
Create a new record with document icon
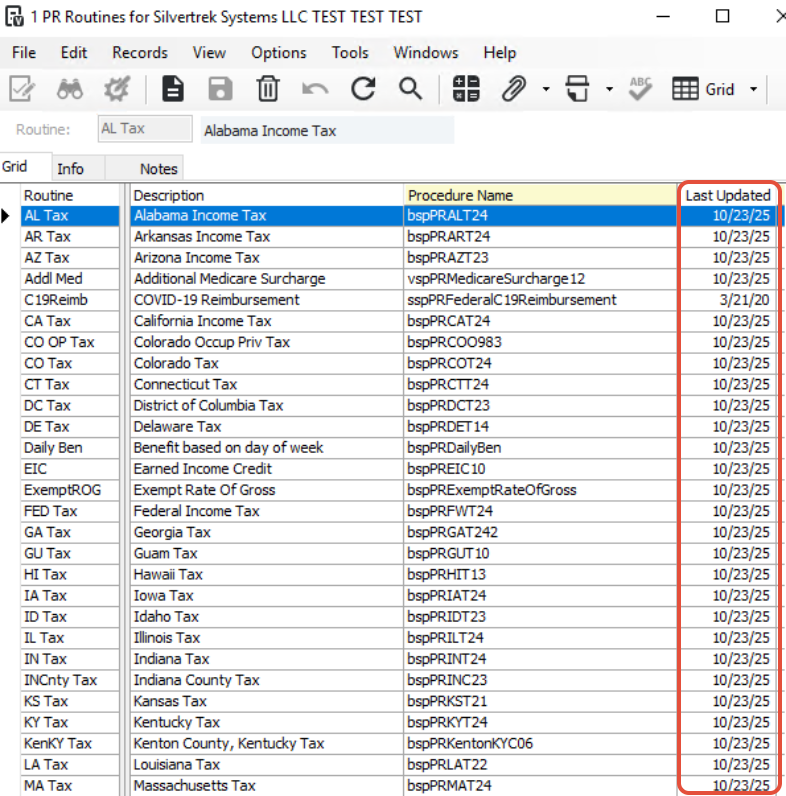coord(173,89)
